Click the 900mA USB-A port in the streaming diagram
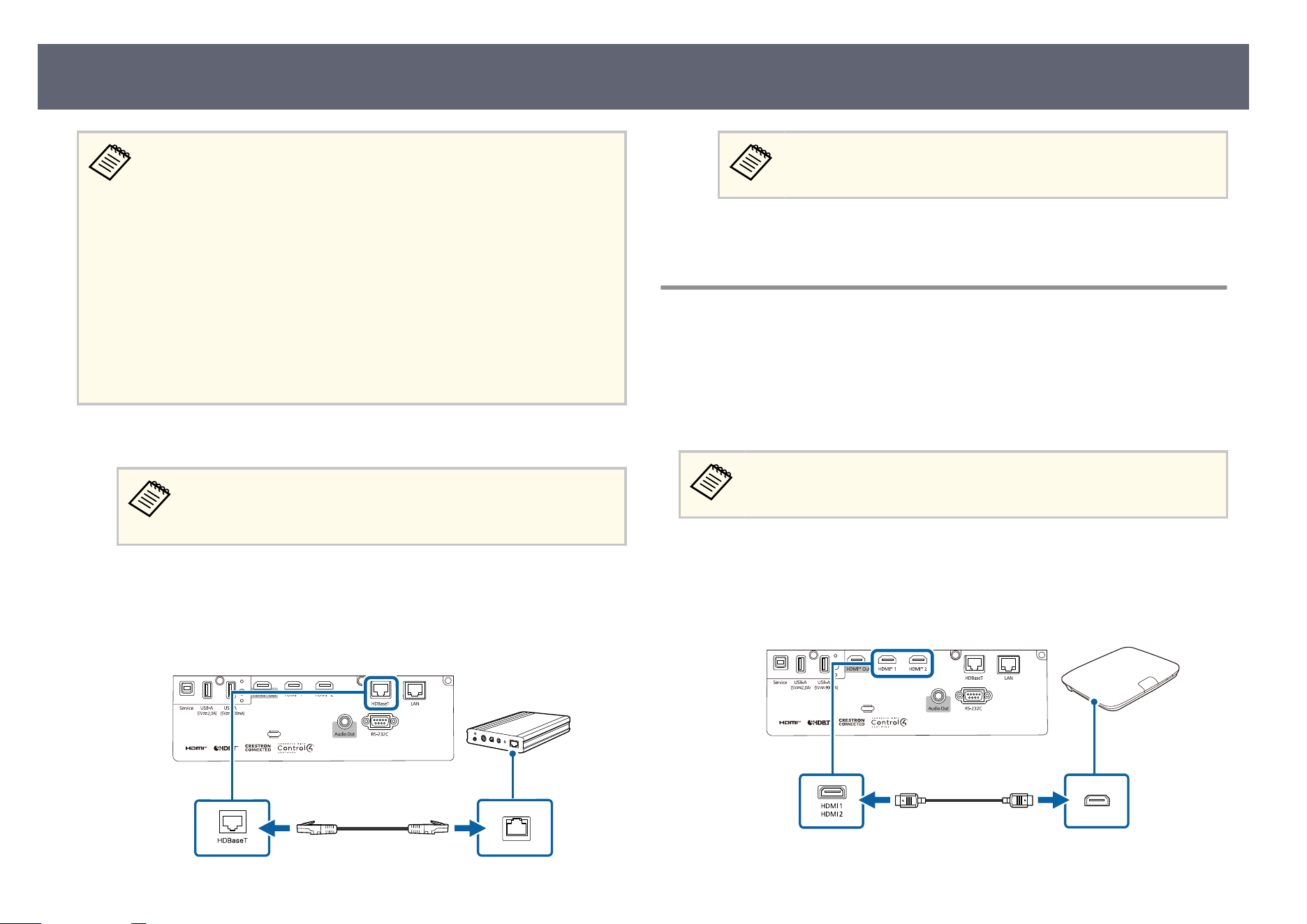The height and width of the screenshot is (924, 1307). click(x=825, y=664)
